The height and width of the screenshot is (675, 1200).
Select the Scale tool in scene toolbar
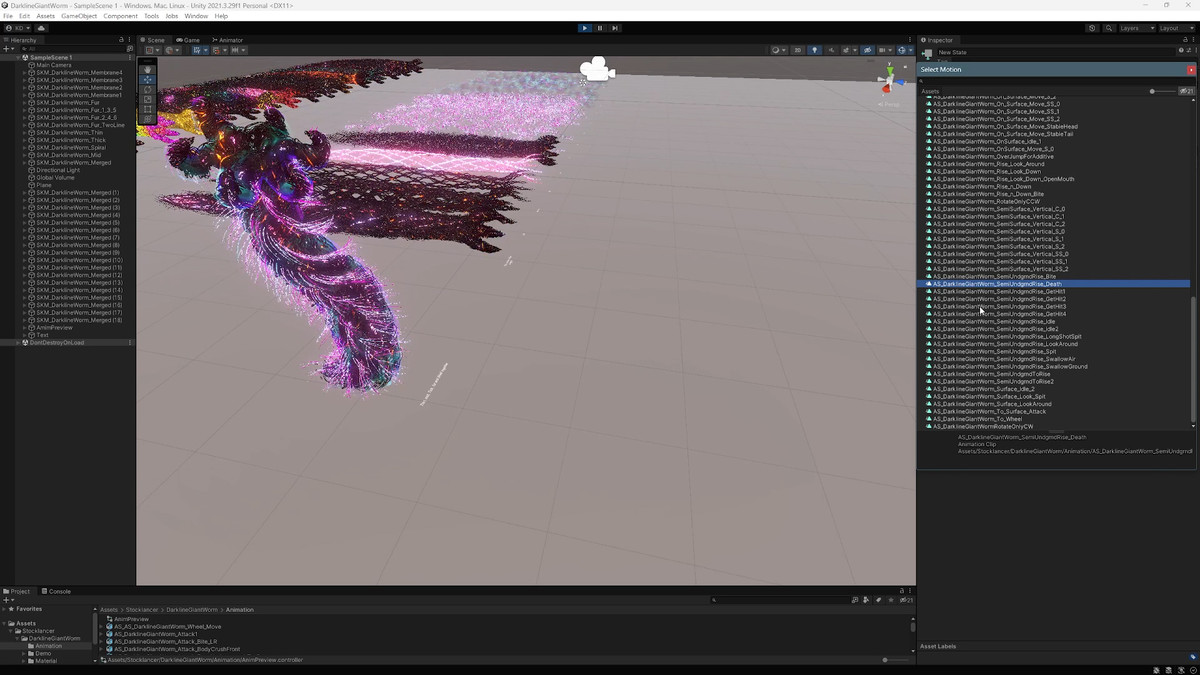click(147, 99)
